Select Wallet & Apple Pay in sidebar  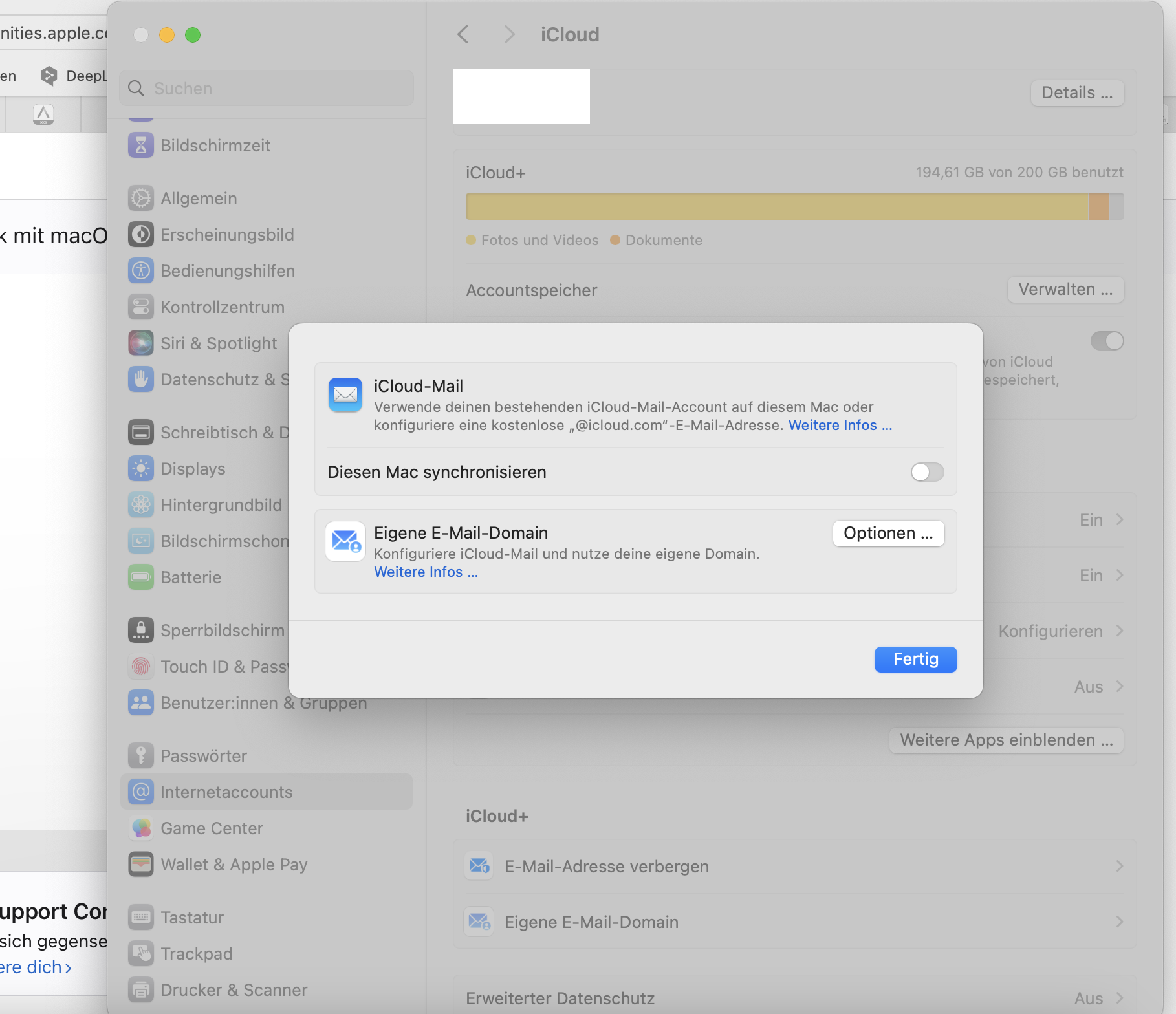267,865
